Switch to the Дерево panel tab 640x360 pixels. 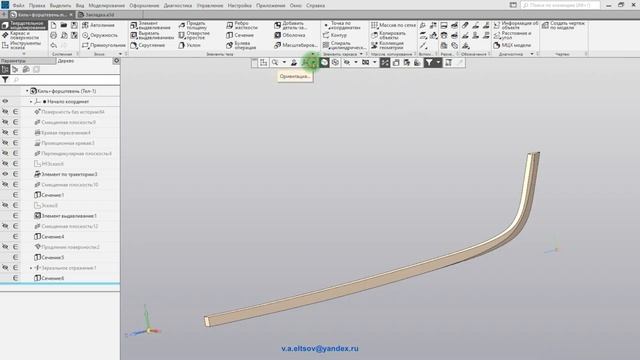66,61
